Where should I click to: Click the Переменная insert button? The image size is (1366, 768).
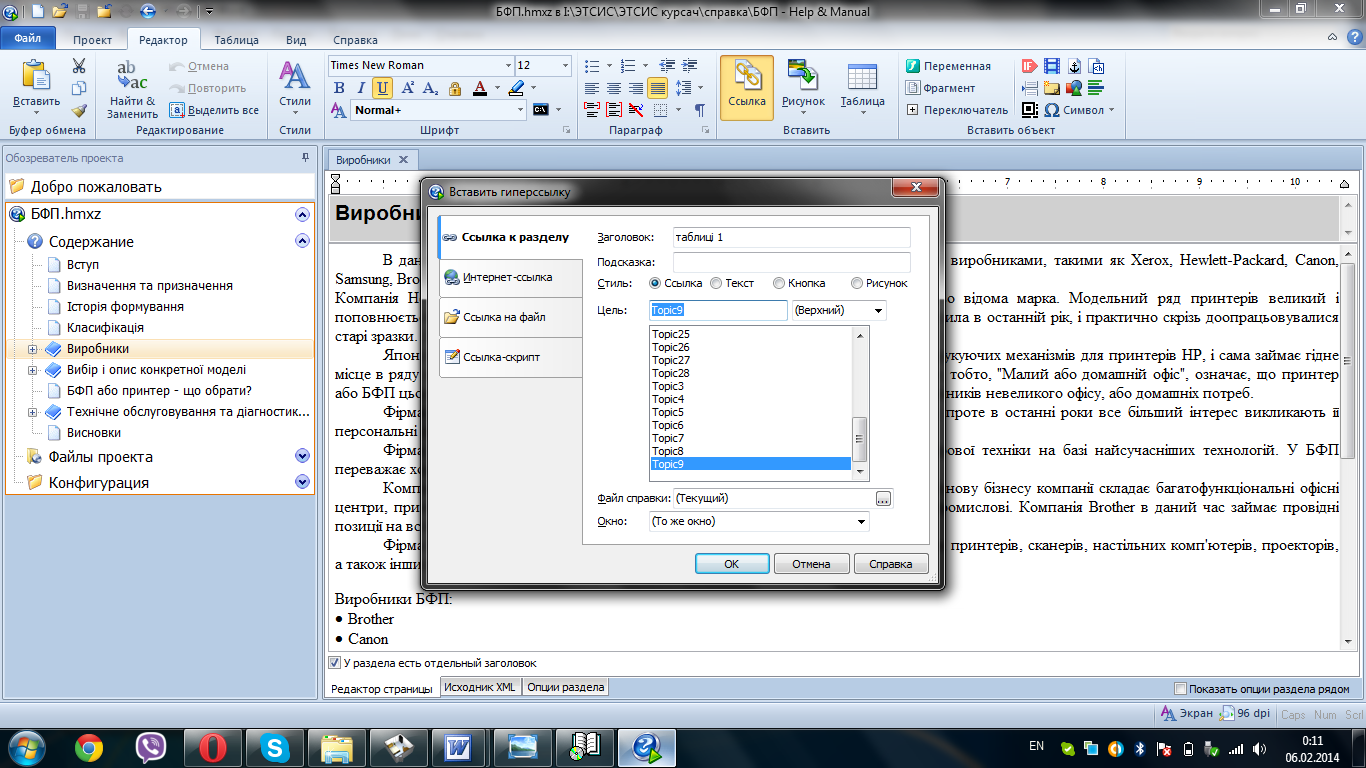[948, 66]
